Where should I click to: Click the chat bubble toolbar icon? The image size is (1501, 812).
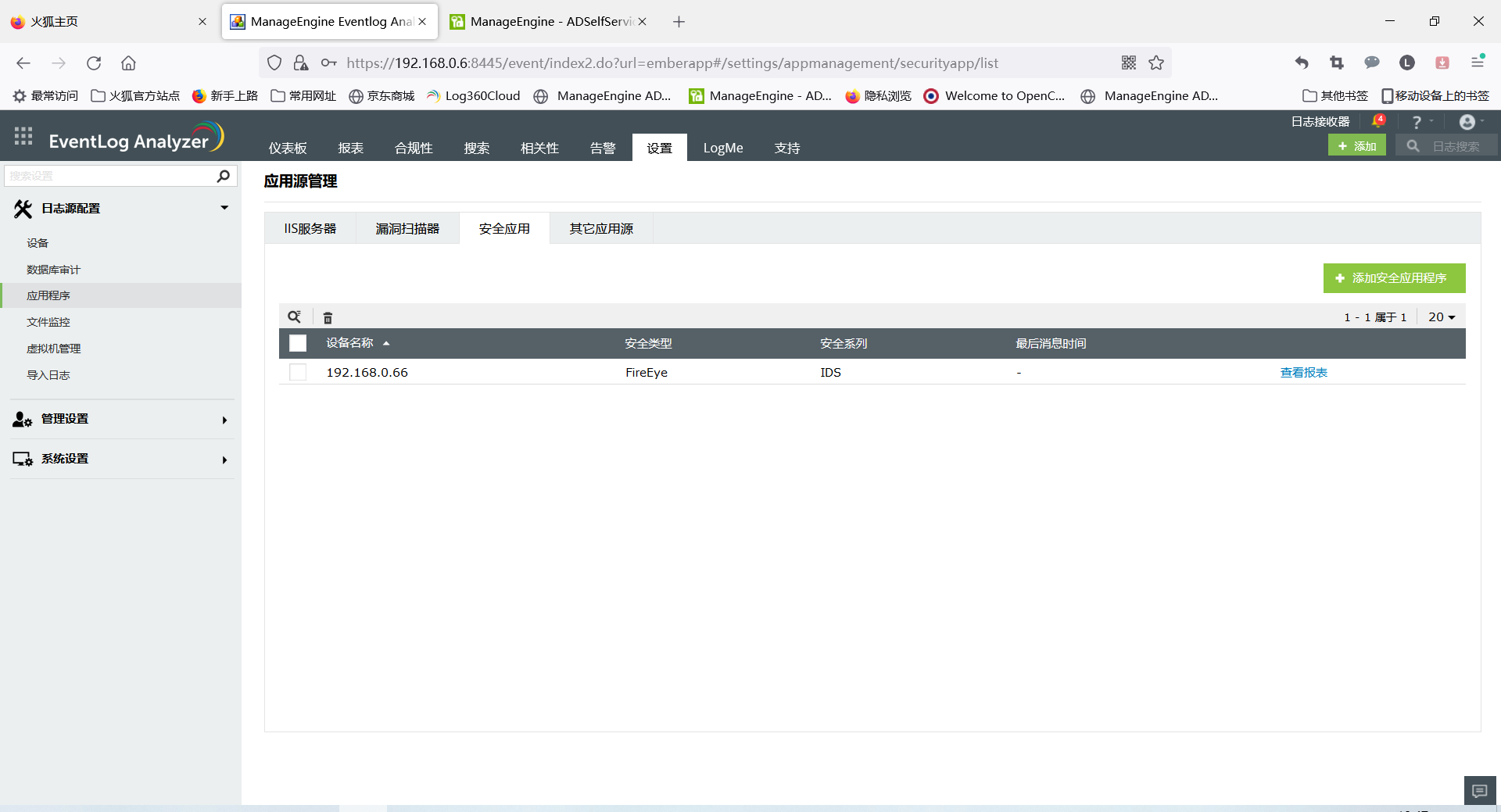(x=1372, y=63)
